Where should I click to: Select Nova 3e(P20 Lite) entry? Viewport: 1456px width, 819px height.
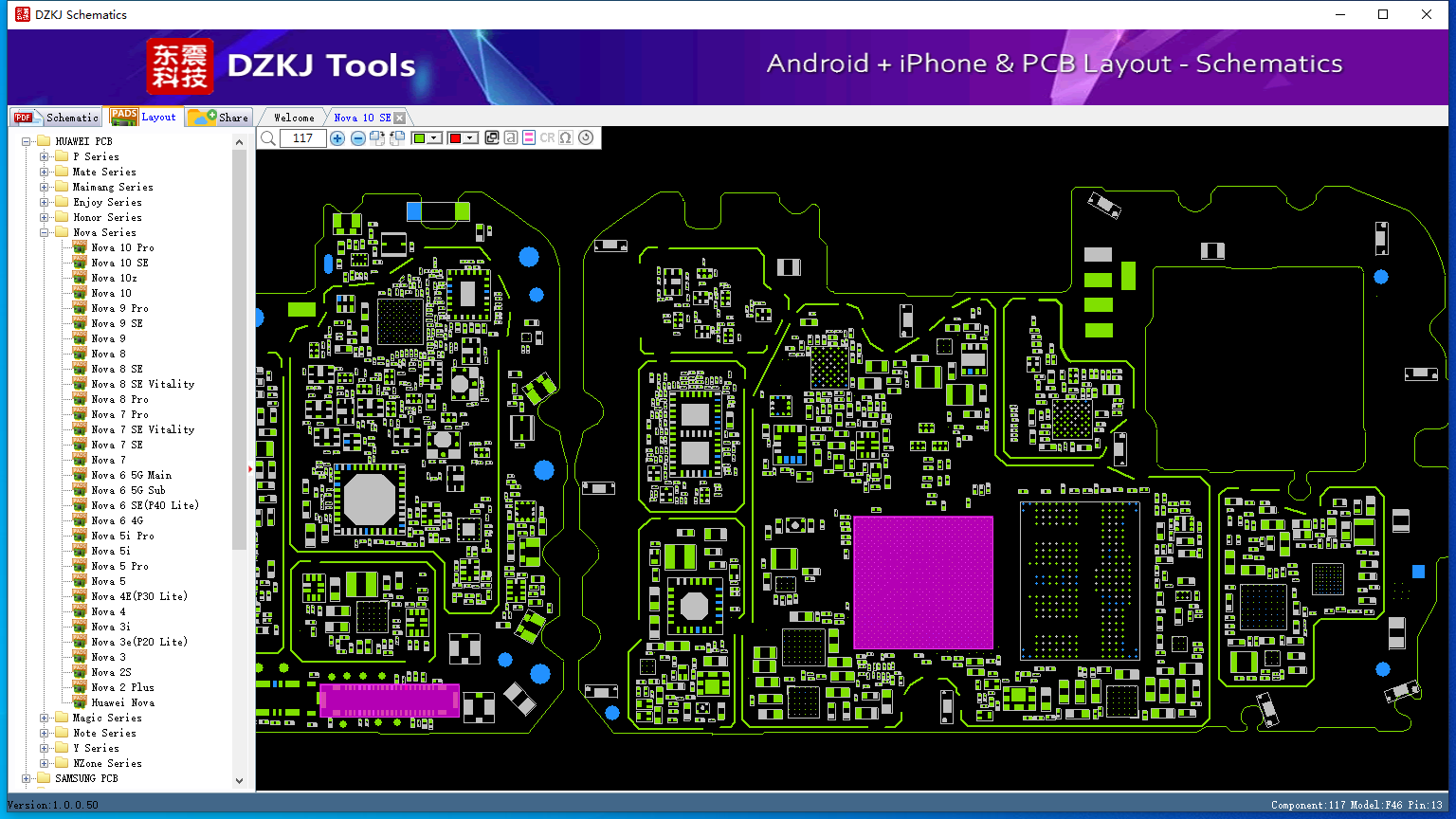coord(139,642)
